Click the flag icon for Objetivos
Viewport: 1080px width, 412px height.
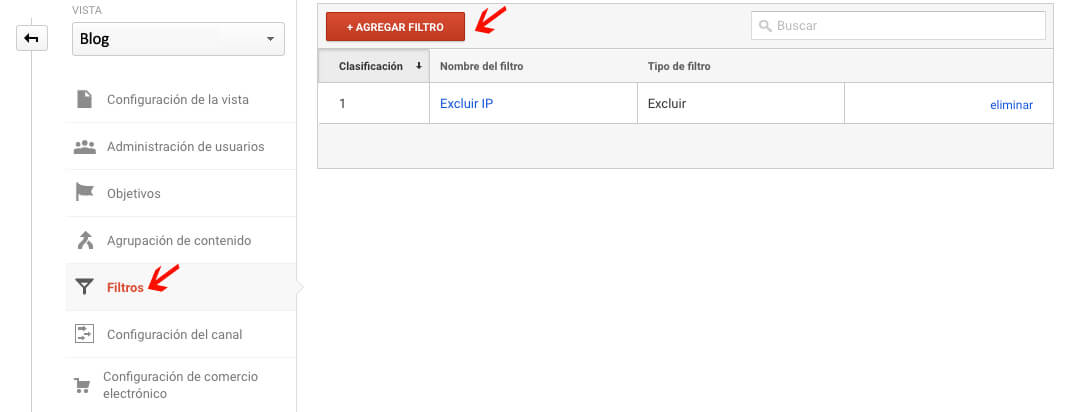pyautogui.click(x=84, y=193)
